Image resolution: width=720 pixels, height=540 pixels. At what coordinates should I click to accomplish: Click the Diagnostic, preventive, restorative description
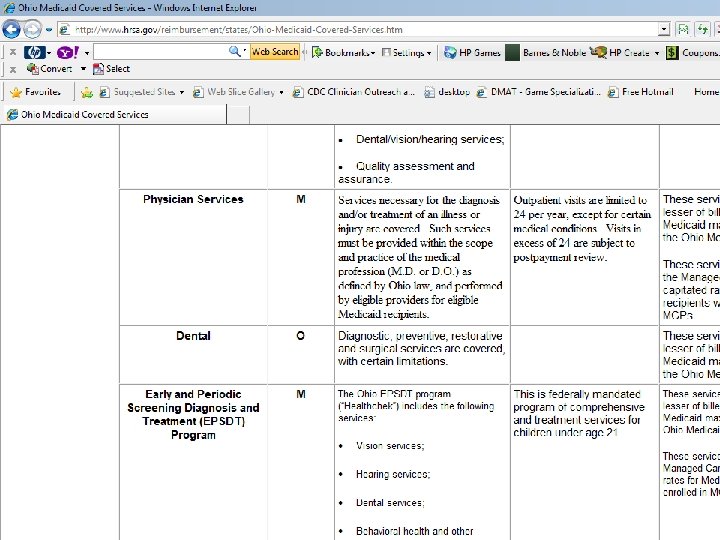[422, 349]
